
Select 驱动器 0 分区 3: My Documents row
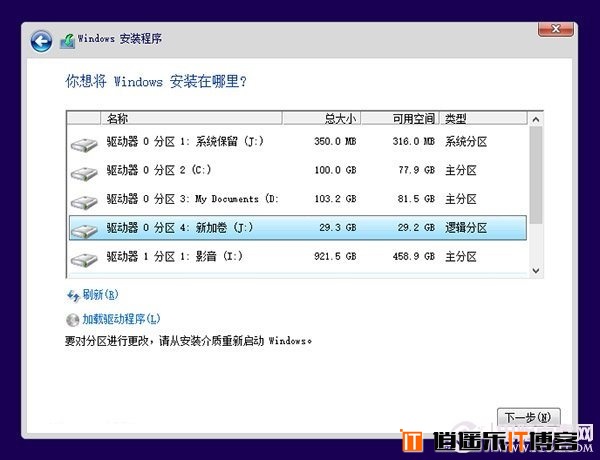pyautogui.click(x=298, y=199)
